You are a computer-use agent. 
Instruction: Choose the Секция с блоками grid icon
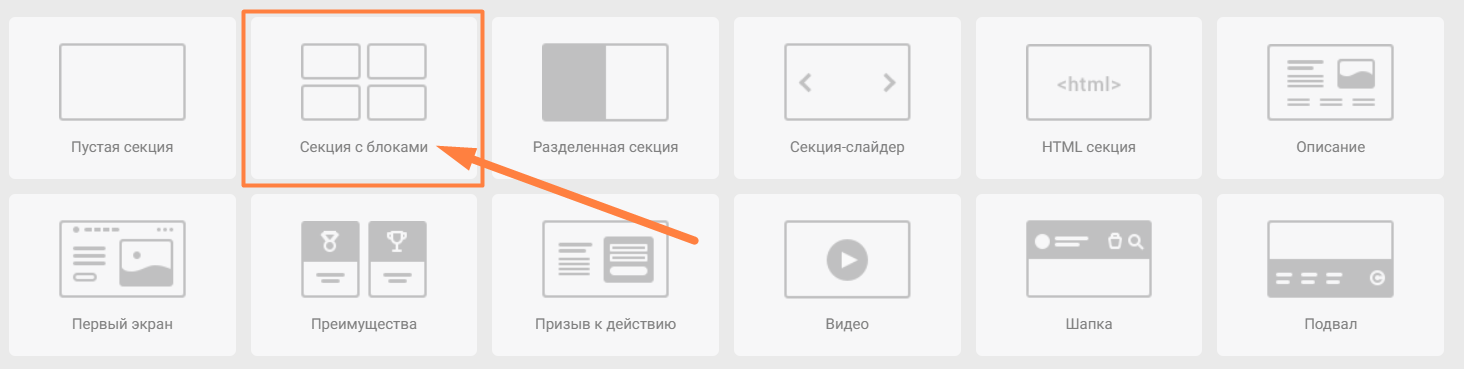[364, 82]
